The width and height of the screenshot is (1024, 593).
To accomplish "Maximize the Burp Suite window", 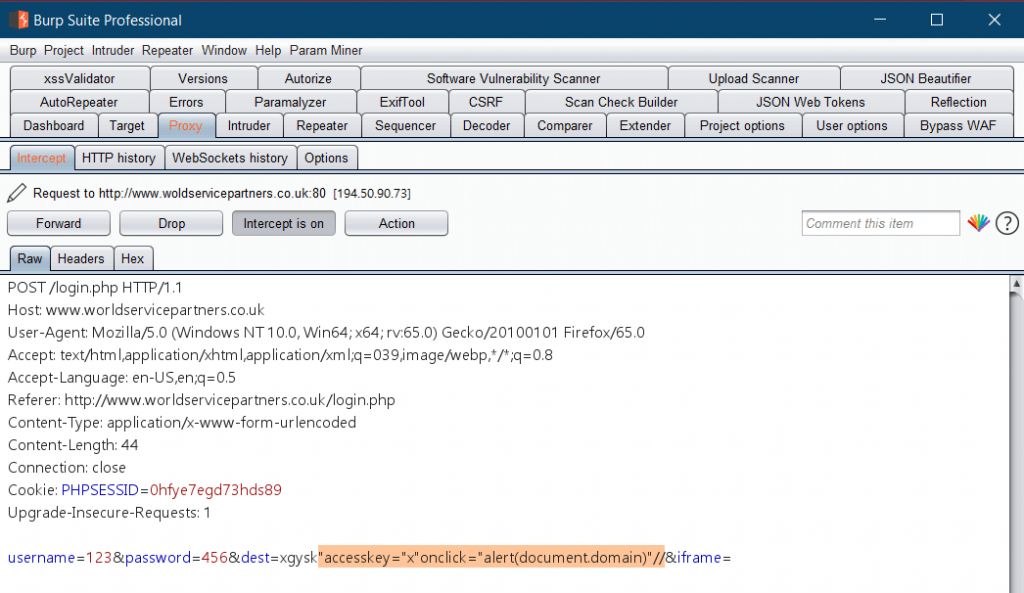I will click(x=936, y=20).
